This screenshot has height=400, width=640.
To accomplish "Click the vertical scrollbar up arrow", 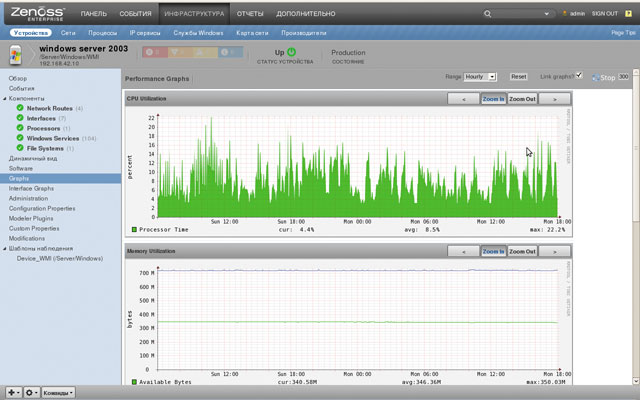I will (636, 72).
